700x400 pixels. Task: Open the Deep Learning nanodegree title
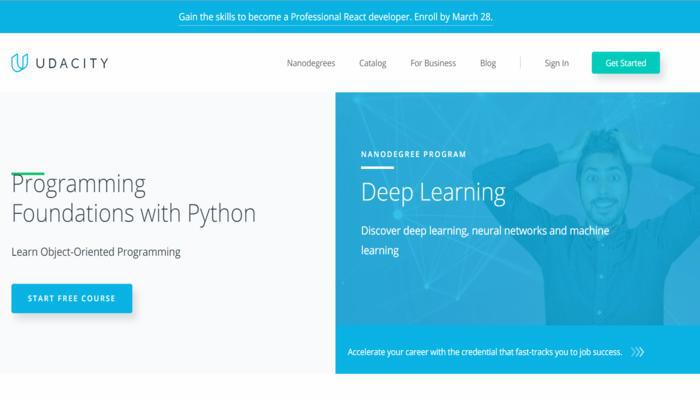433,192
